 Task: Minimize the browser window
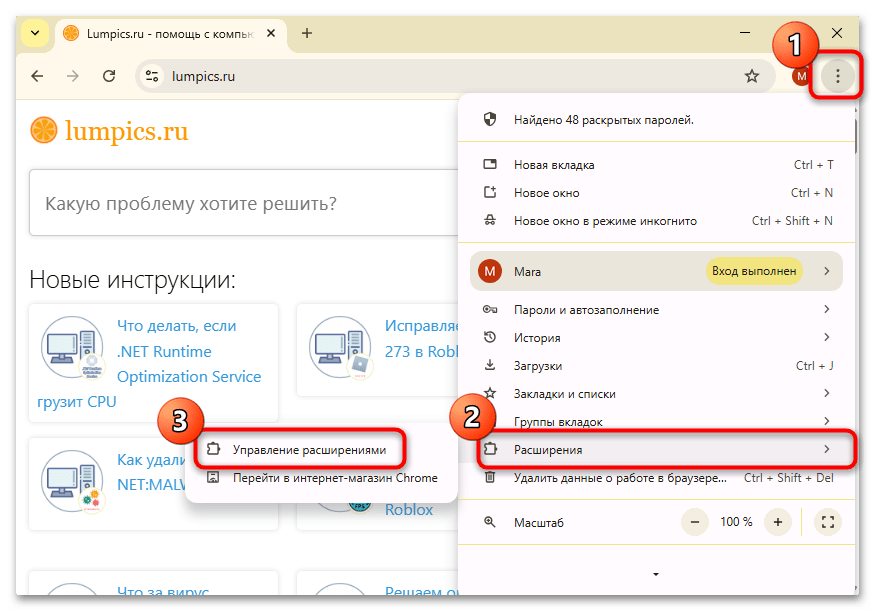(745, 33)
